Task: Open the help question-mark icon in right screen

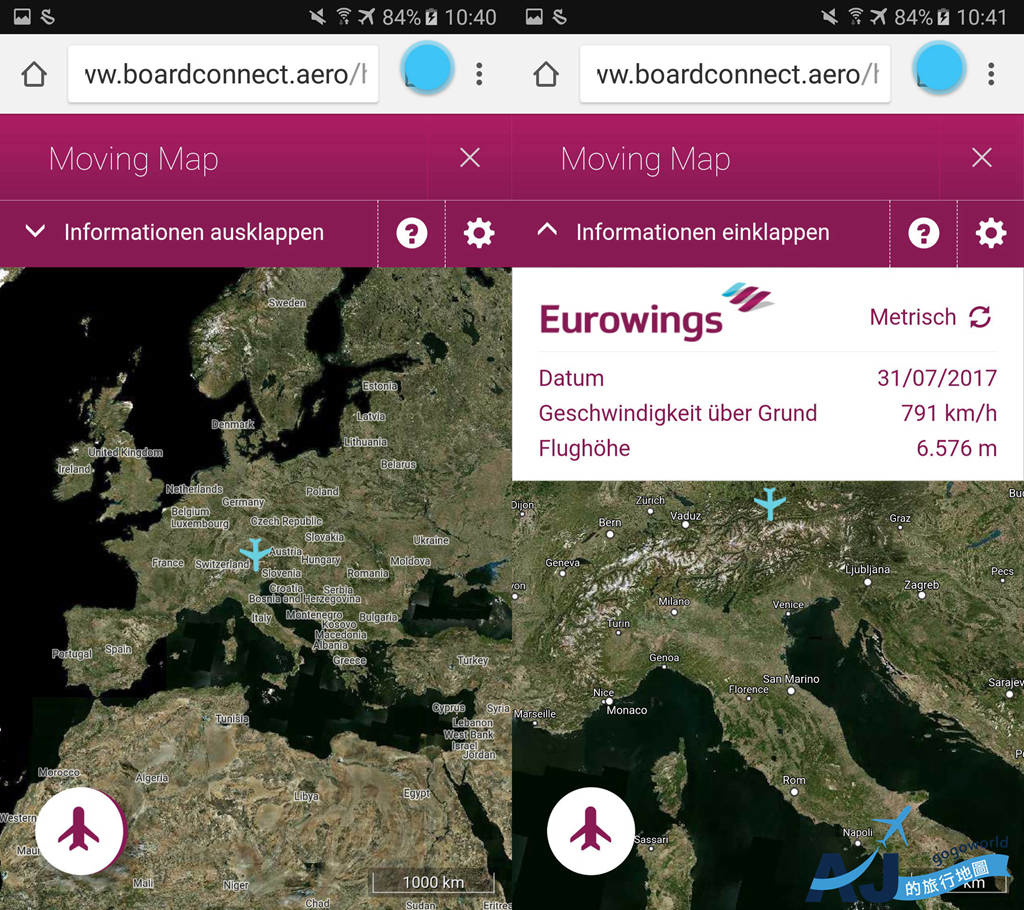Action: 924,233
